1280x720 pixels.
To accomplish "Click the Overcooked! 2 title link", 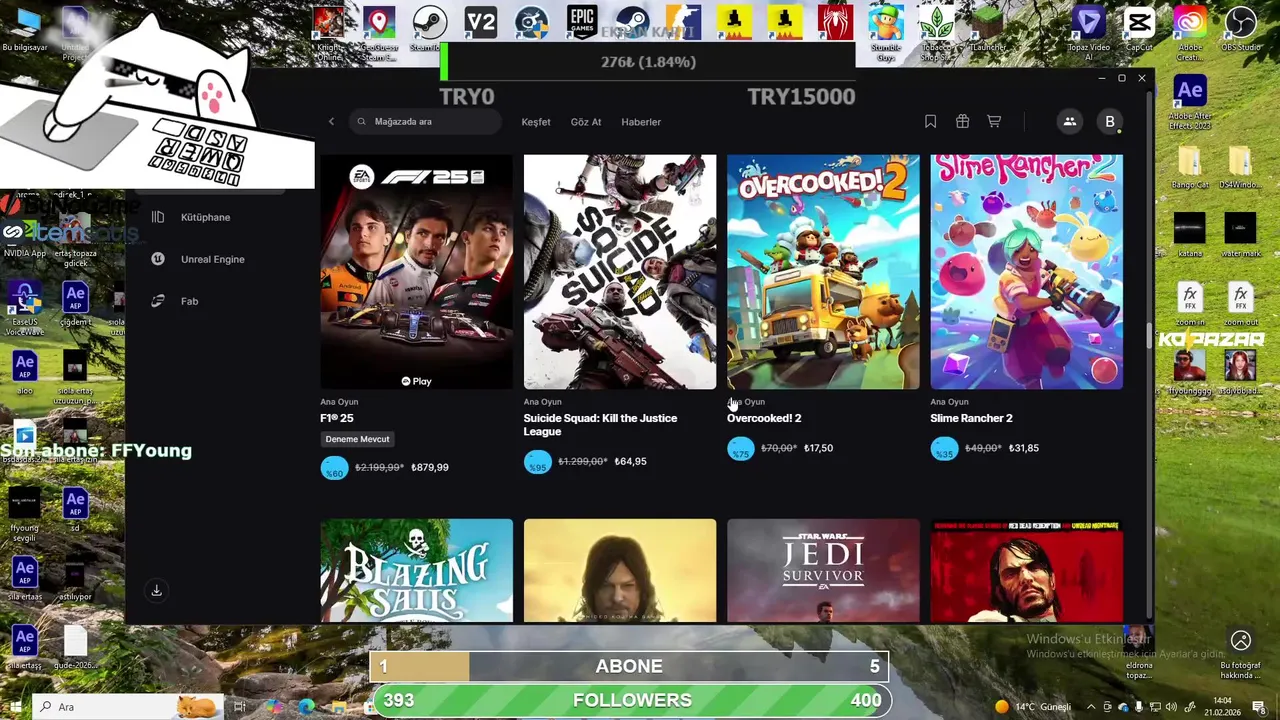I will point(764,418).
